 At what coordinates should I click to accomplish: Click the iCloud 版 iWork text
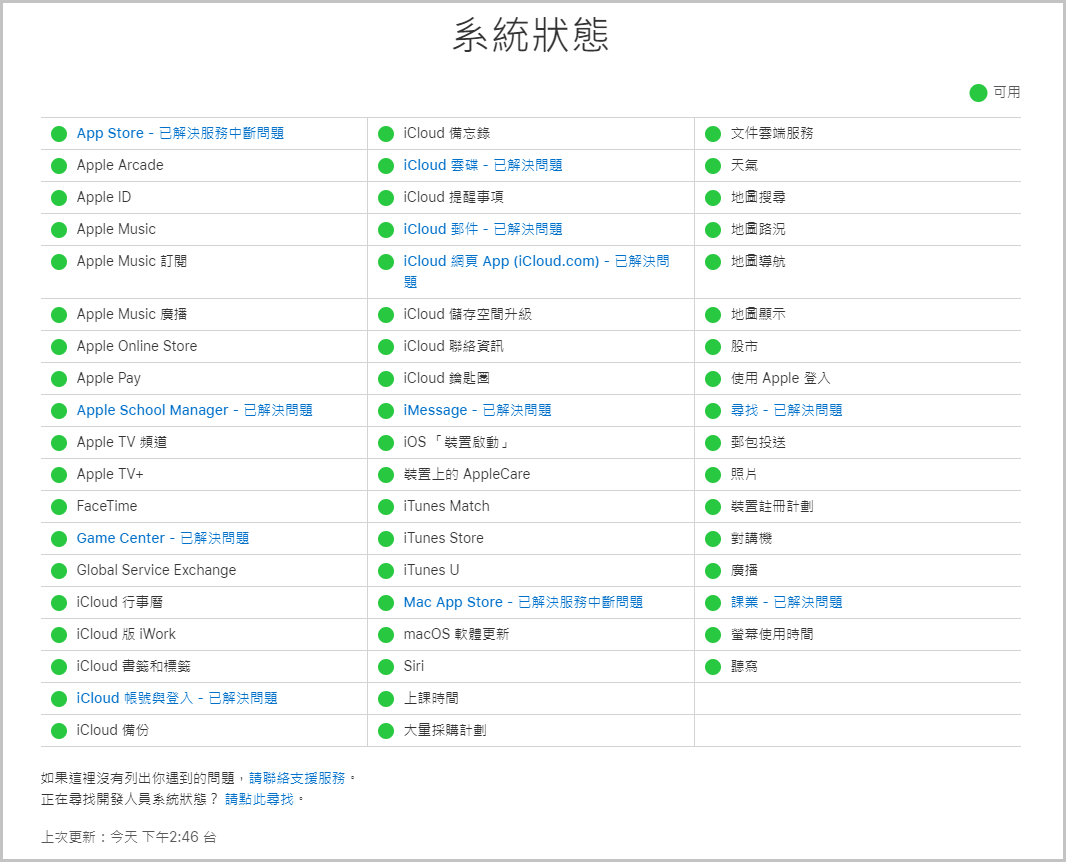[126, 634]
